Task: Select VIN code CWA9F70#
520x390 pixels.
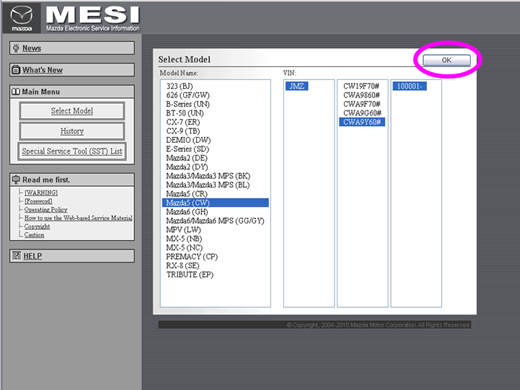Action: tap(362, 104)
